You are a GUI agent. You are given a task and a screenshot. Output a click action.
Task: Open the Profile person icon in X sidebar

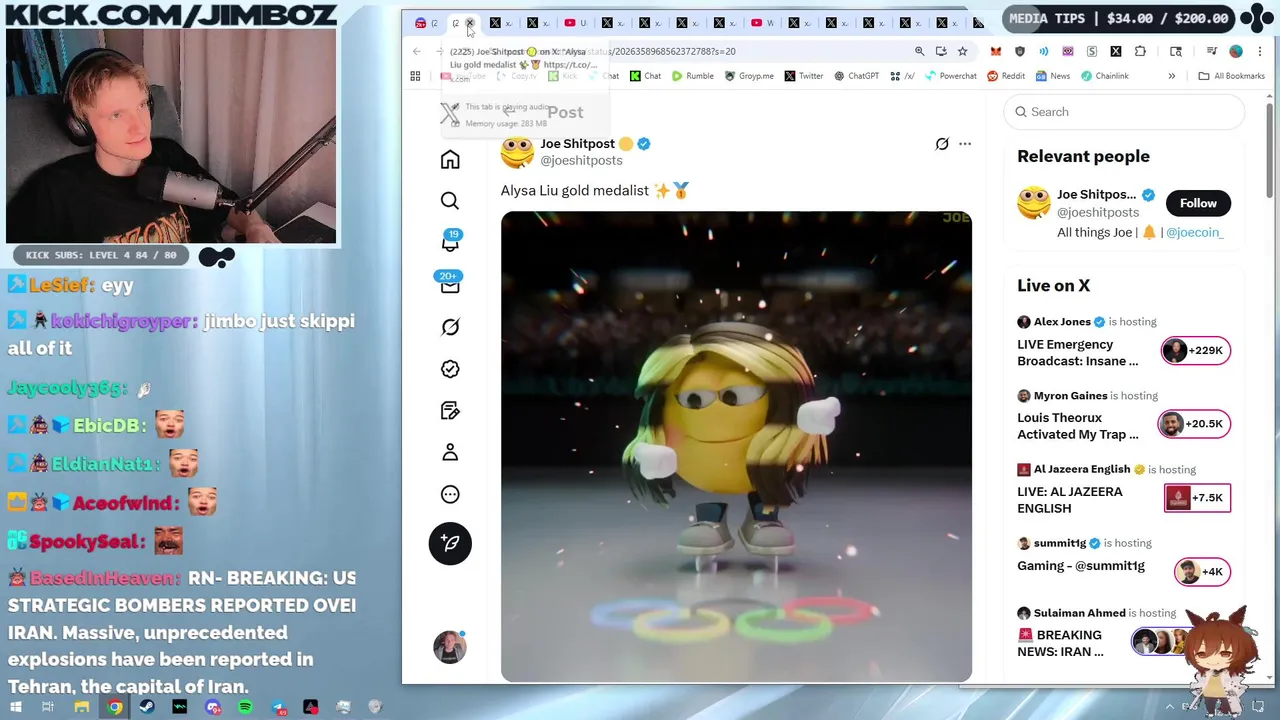click(x=450, y=453)
